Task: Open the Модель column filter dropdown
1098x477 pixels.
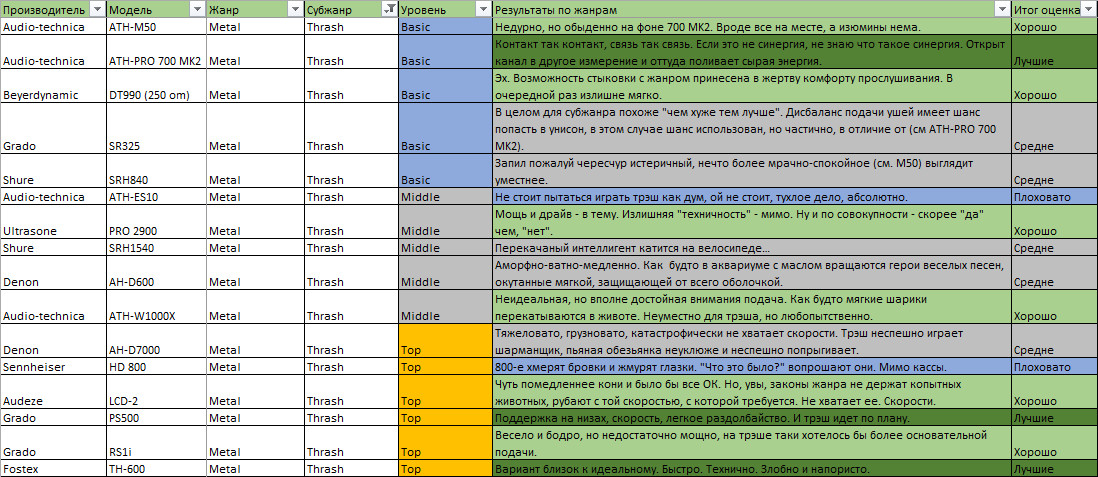Action: [196, 9]
